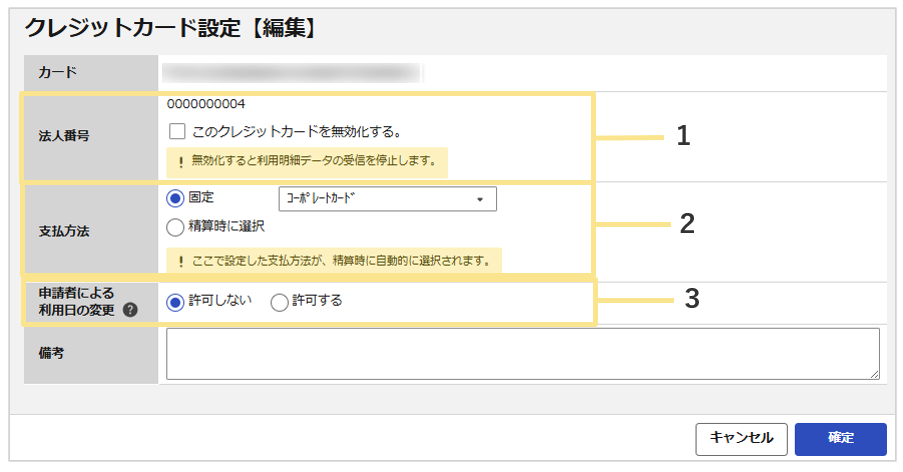The width and height of the screenshot is (903, 472).
Task: Click the 法人番号 value 0000000004
Action: pos(206,104)
